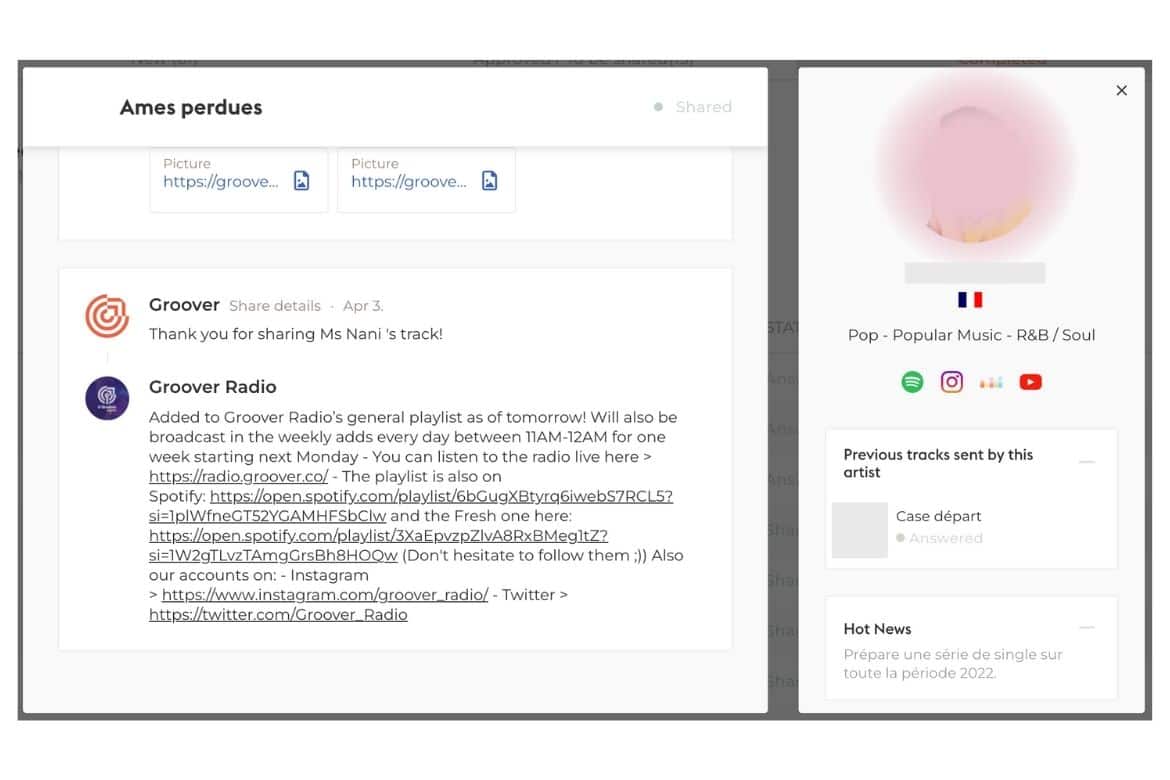Click the Shared status indicator
This screenshot has height=780, width=1170.
693,107
